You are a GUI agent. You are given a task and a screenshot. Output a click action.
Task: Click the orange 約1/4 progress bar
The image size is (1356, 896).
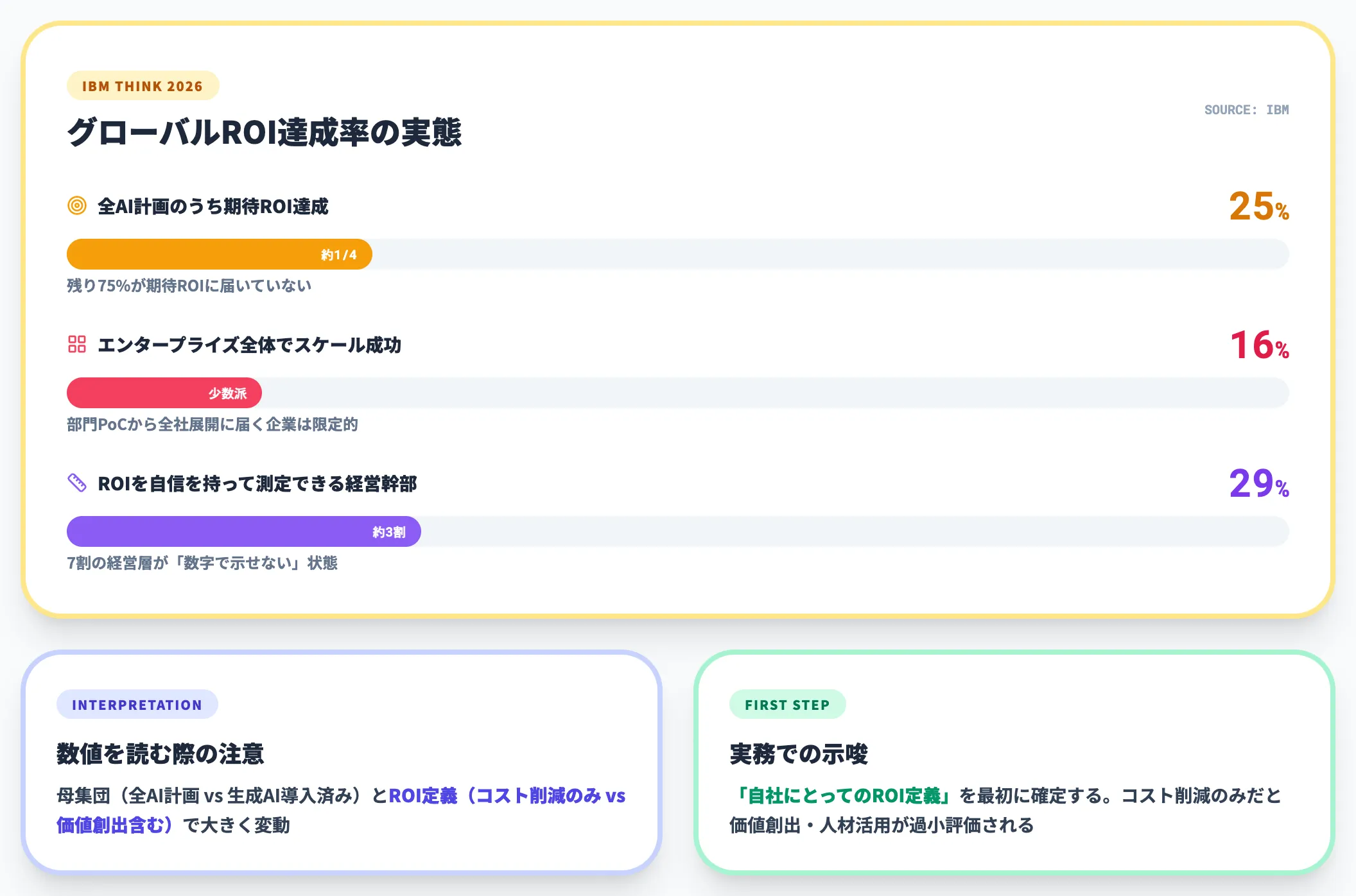click(220, 254)
